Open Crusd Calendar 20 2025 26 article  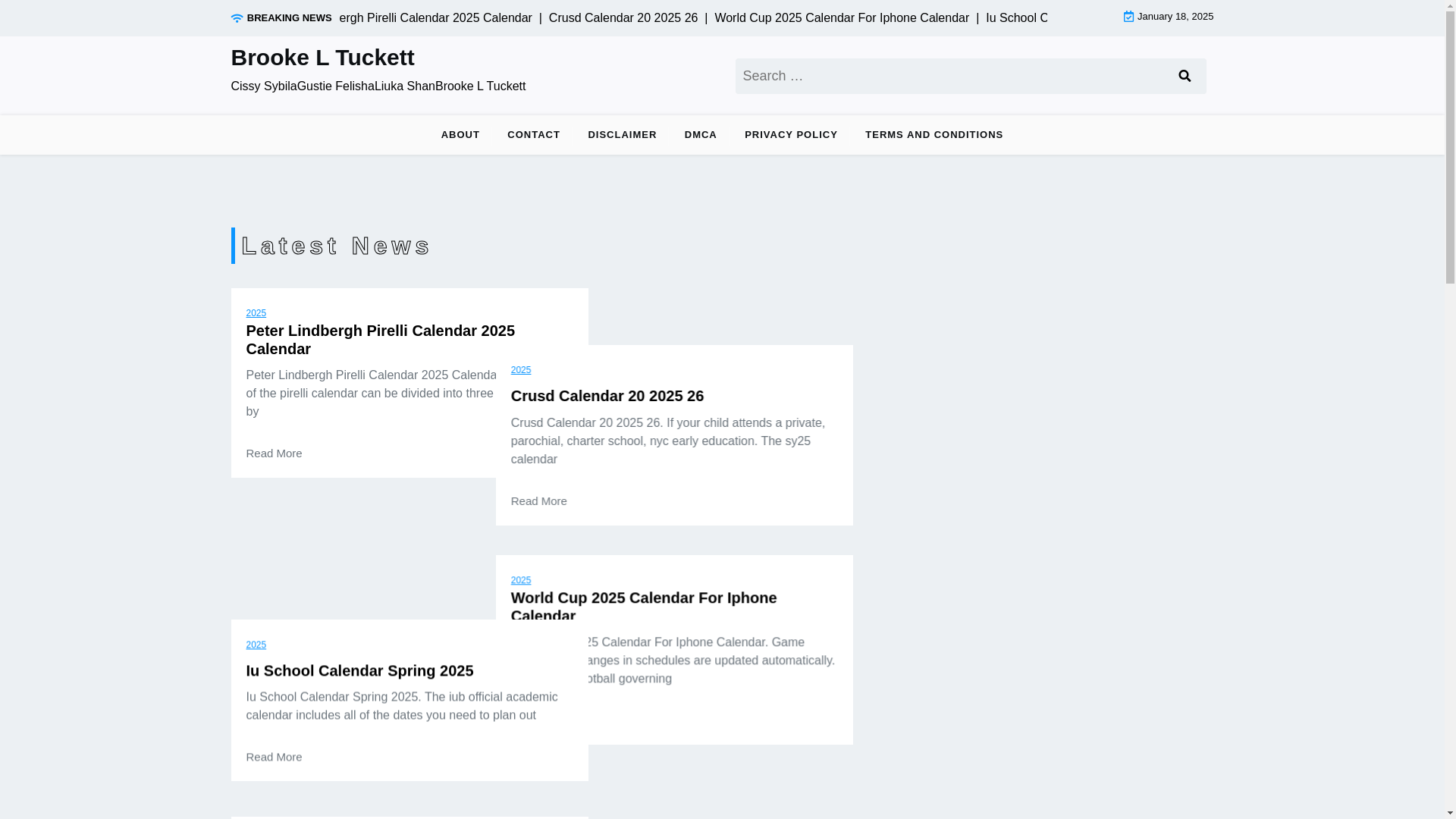(x=607, y=396)
